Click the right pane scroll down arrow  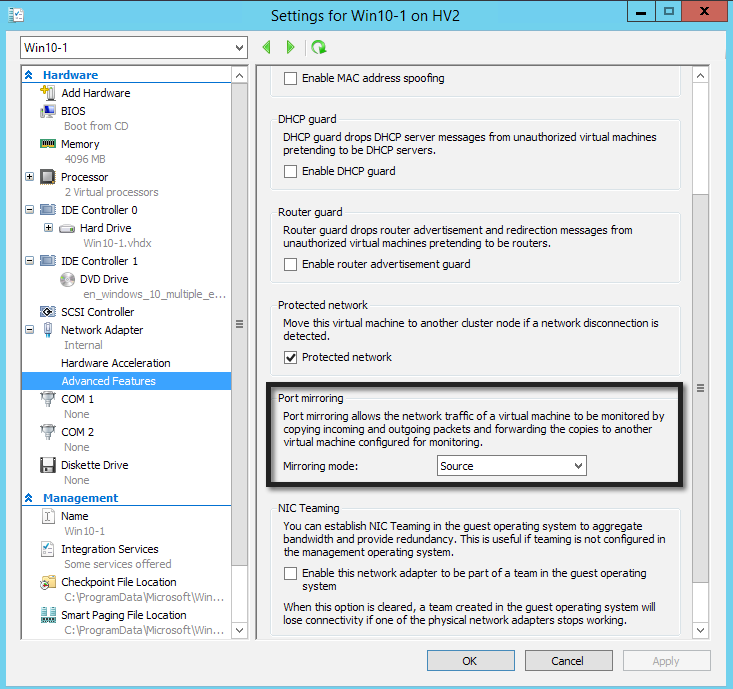tap(700, 630)
